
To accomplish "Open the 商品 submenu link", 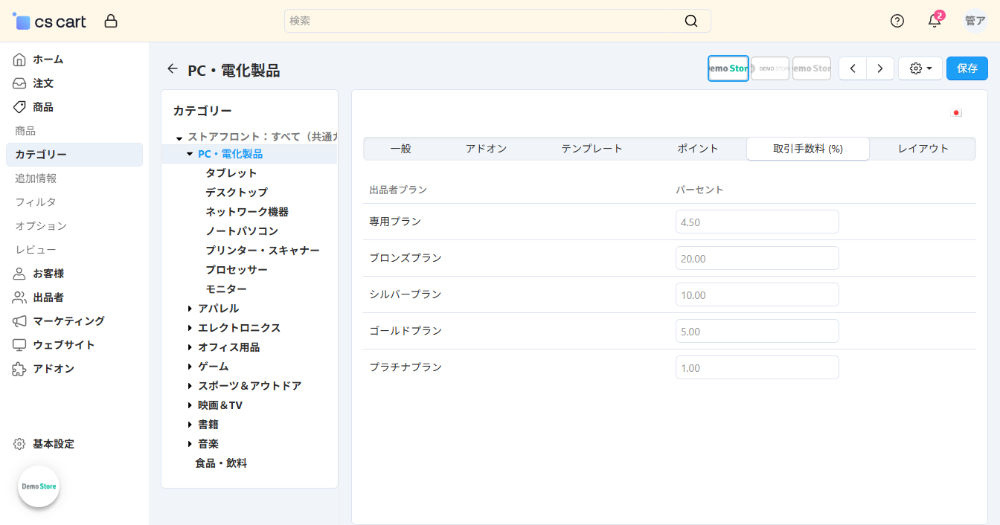I will [25, 131].
